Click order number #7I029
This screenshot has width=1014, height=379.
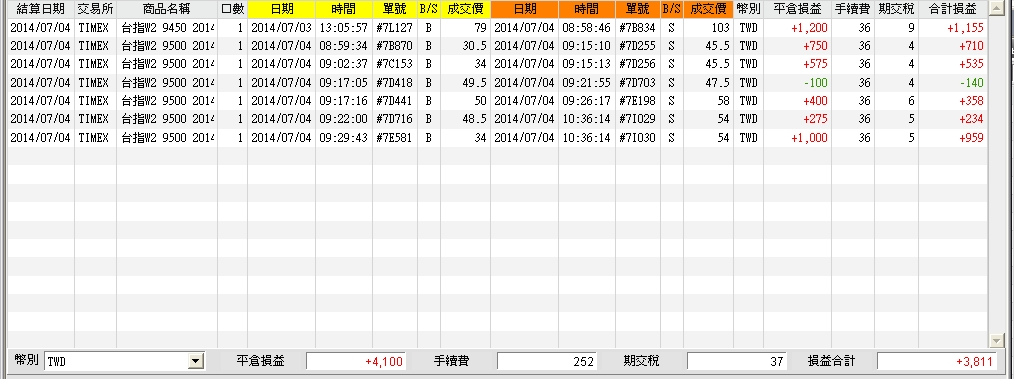[637, 119]
